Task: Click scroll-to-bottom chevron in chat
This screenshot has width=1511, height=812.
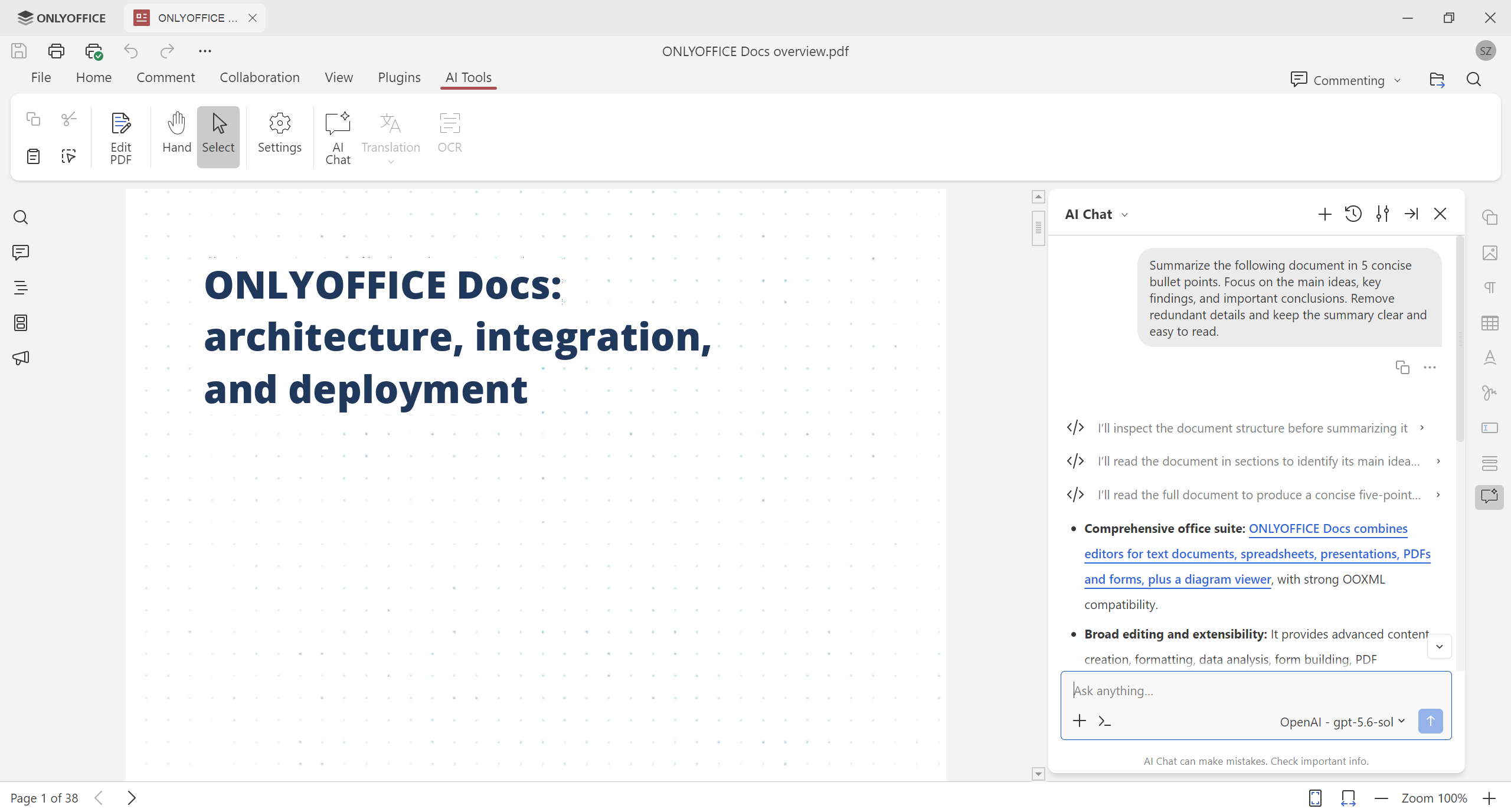Action: pyautogui.click(x=1440, y=647)
